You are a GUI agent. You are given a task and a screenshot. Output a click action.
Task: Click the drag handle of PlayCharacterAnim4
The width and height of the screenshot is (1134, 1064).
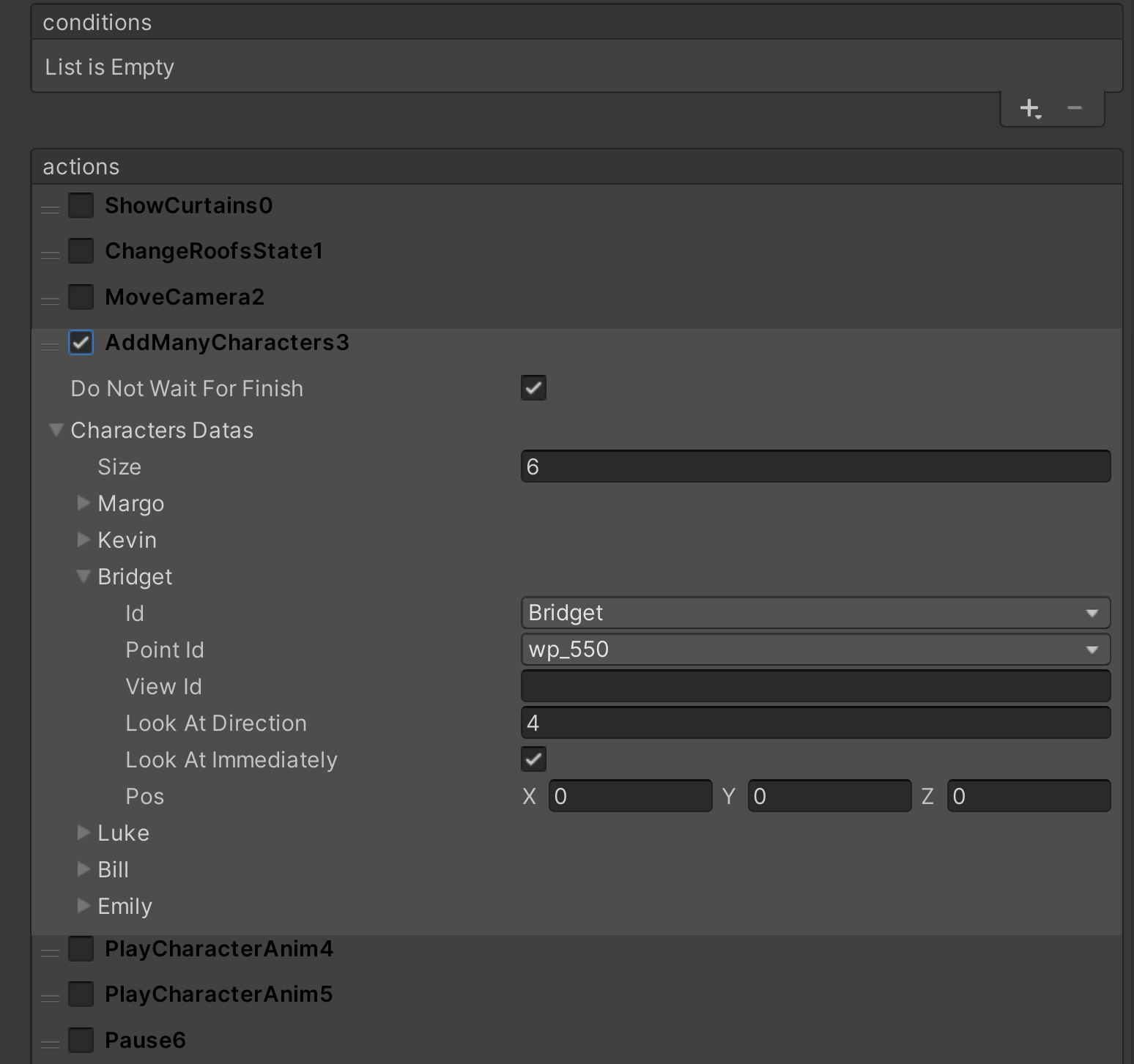(x=50, y=953)
